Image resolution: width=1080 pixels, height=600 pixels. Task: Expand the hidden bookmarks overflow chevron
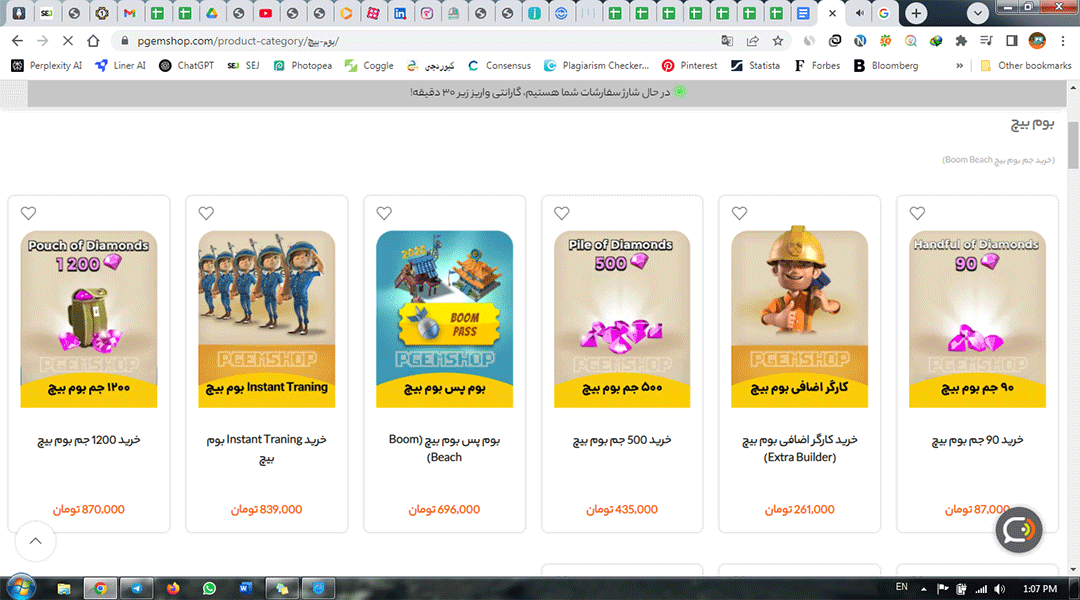coord(960,66)
